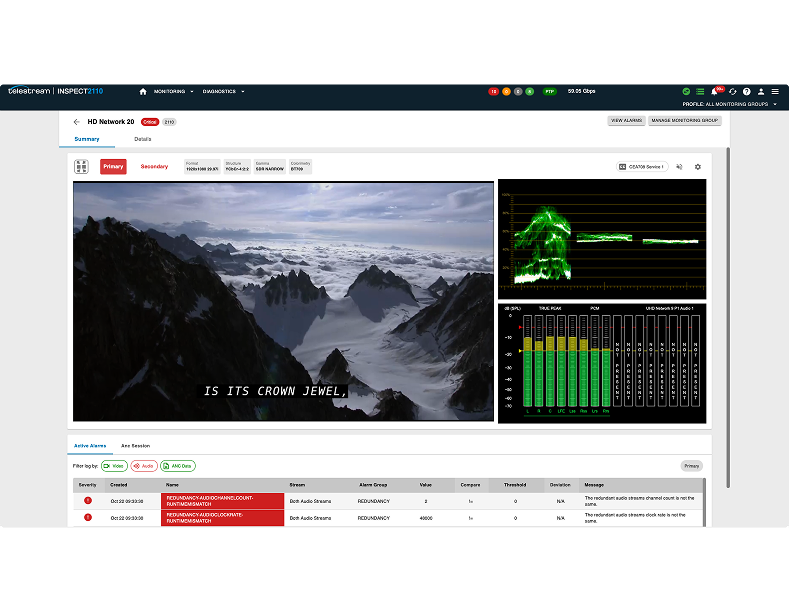789x612 pixels.
Task: Sort by Name column header
Action: (x=173, y=485)
